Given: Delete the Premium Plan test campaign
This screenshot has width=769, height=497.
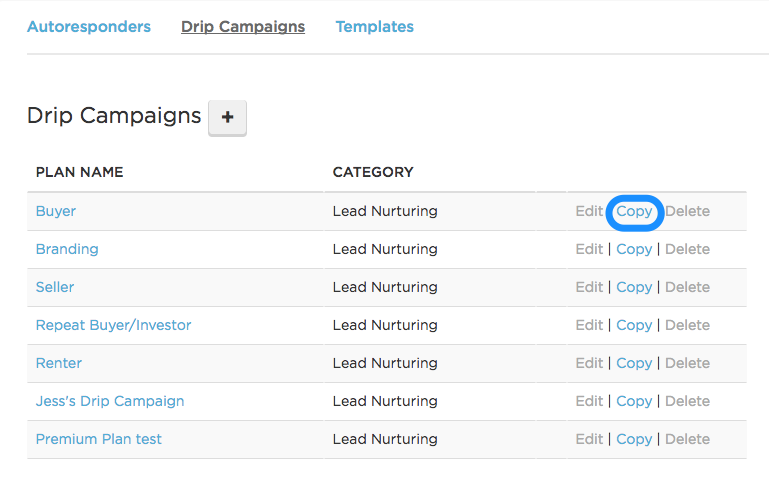Looking at the screenshot, I should pos(687,439).
